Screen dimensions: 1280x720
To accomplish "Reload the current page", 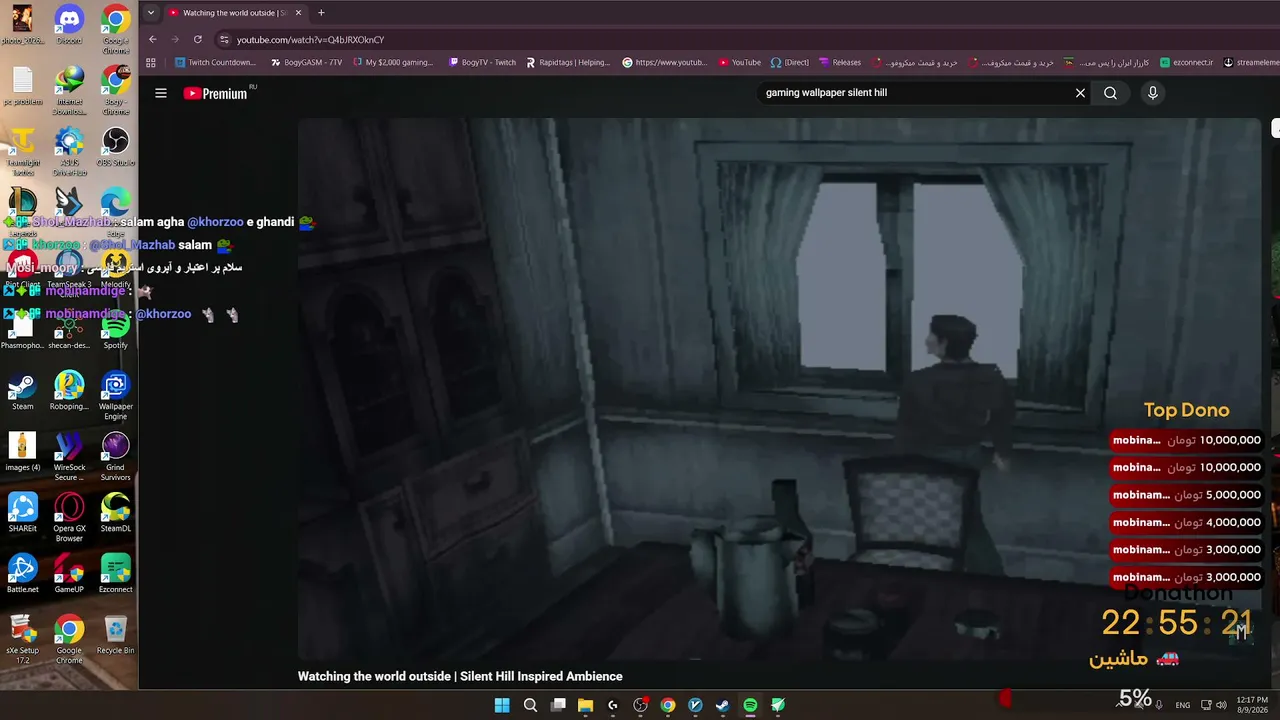I will (198, 39).
